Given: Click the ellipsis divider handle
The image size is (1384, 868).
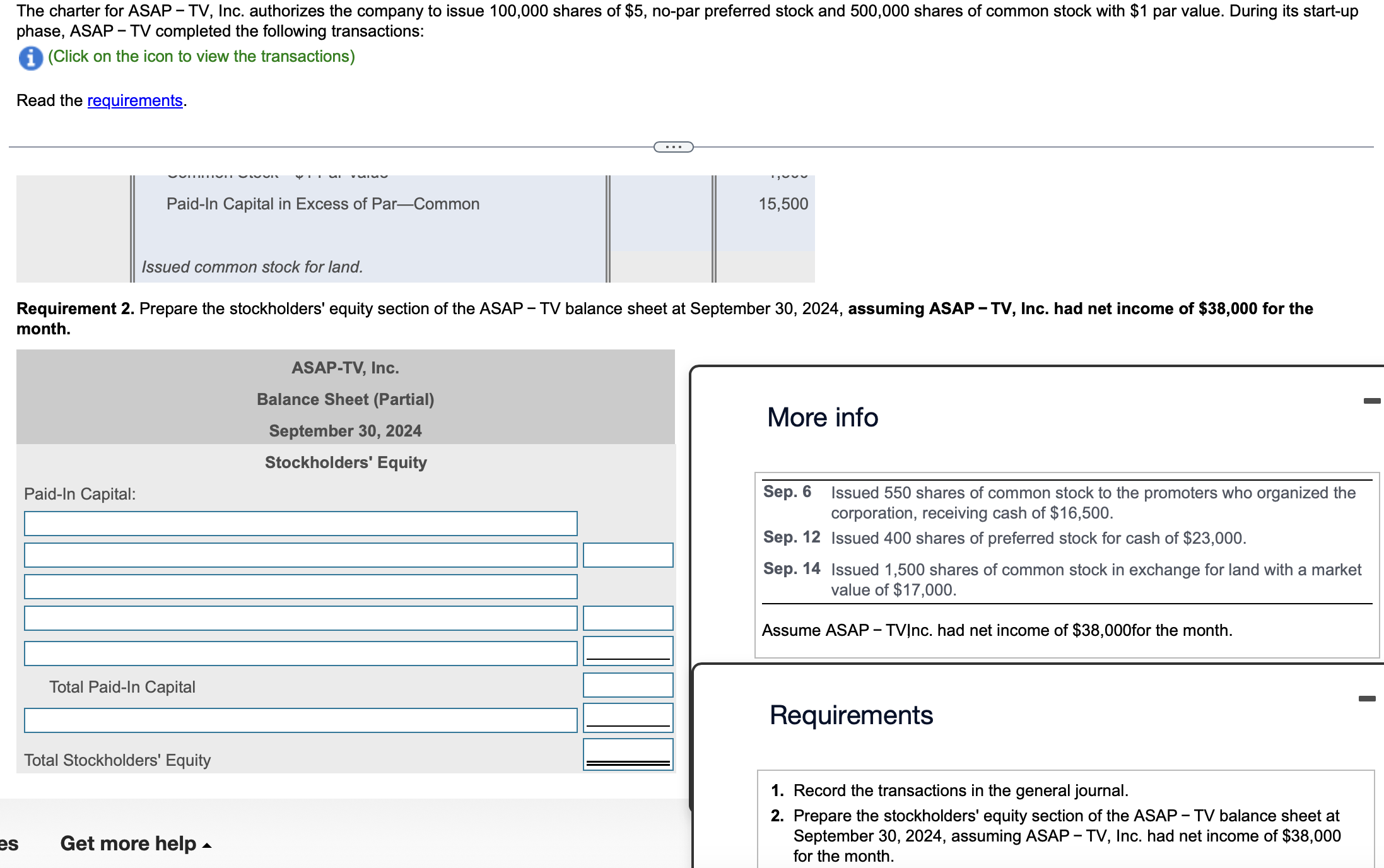Looking at the screenshot, I should coord(673,147).
